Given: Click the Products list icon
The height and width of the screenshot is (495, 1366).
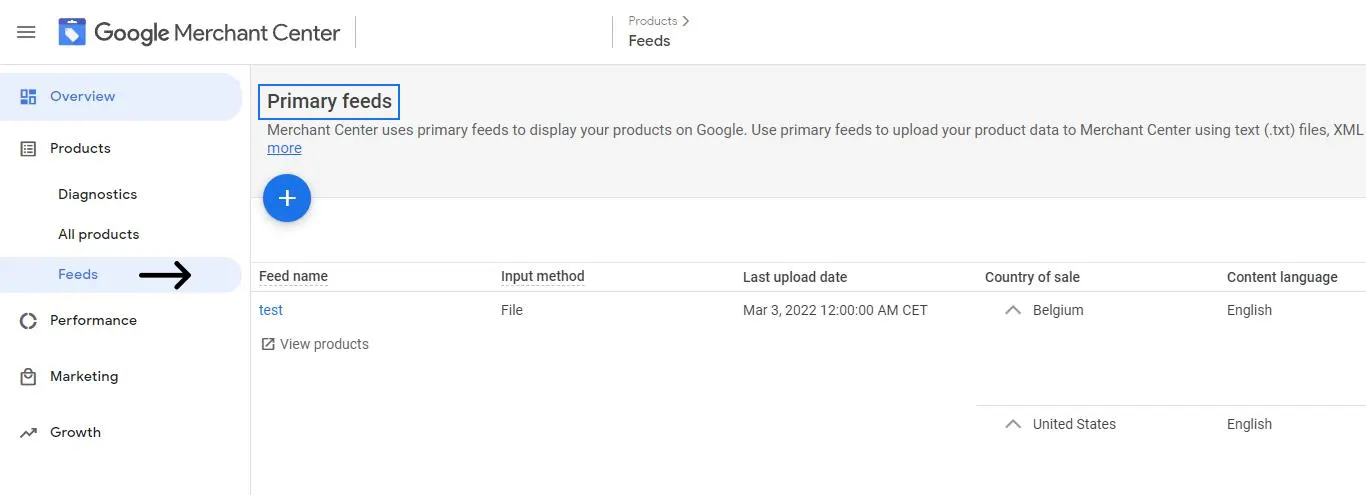Looking at the screenshot, I should click(x=28, y=149).
